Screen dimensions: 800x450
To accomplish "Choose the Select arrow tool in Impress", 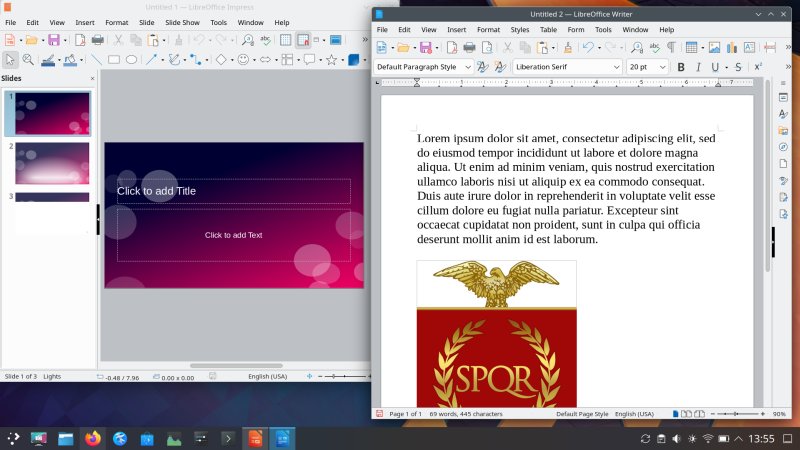I will click(x=10, y=60).
